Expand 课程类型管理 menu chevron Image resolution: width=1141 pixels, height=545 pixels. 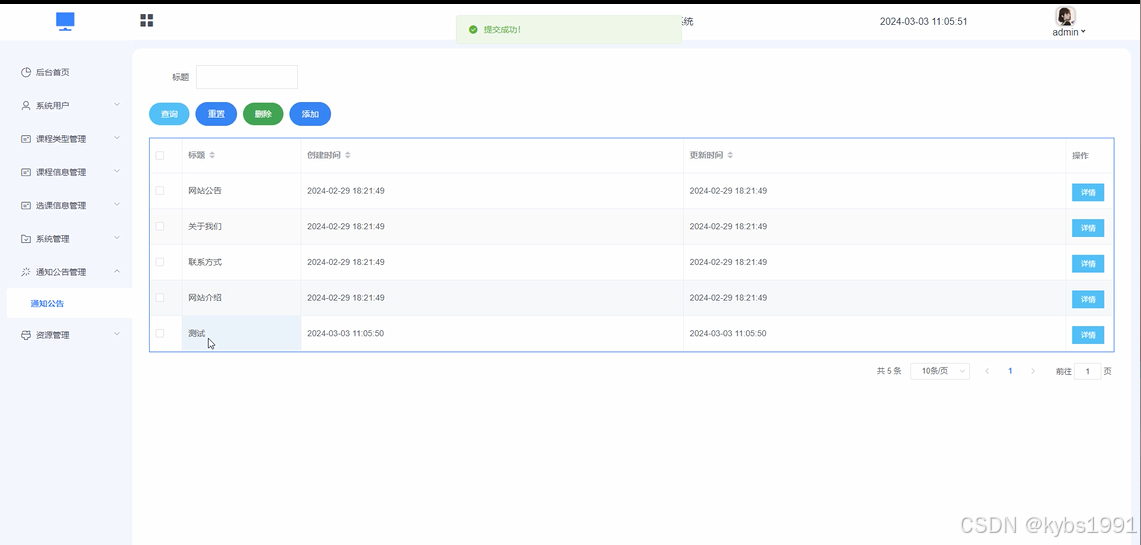click(x=117, y=138)
